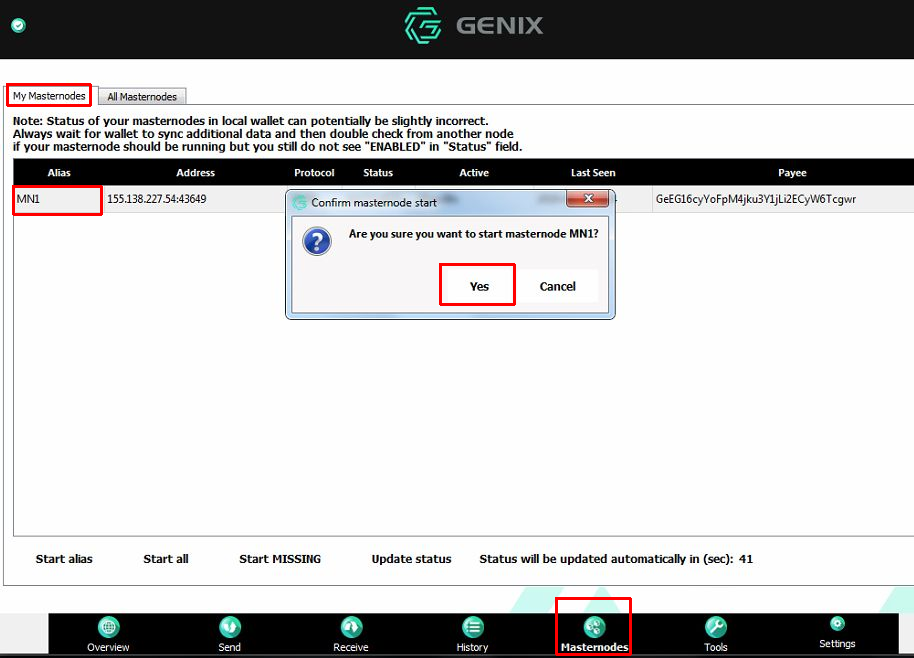This screenshot has width=914, height=658.
Task: Click the Update status button
Action: point(412,559)
